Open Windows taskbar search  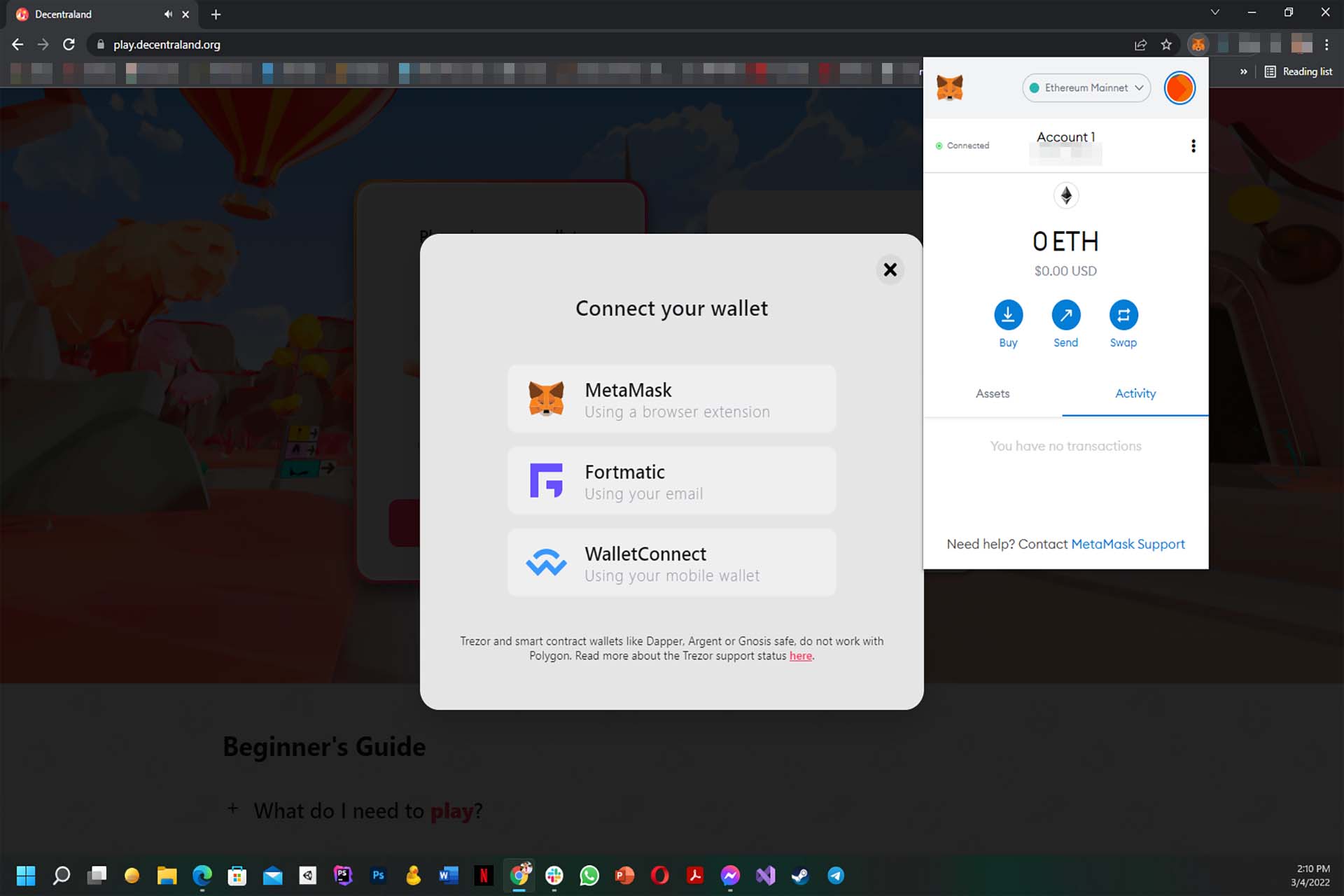[62, 876]
